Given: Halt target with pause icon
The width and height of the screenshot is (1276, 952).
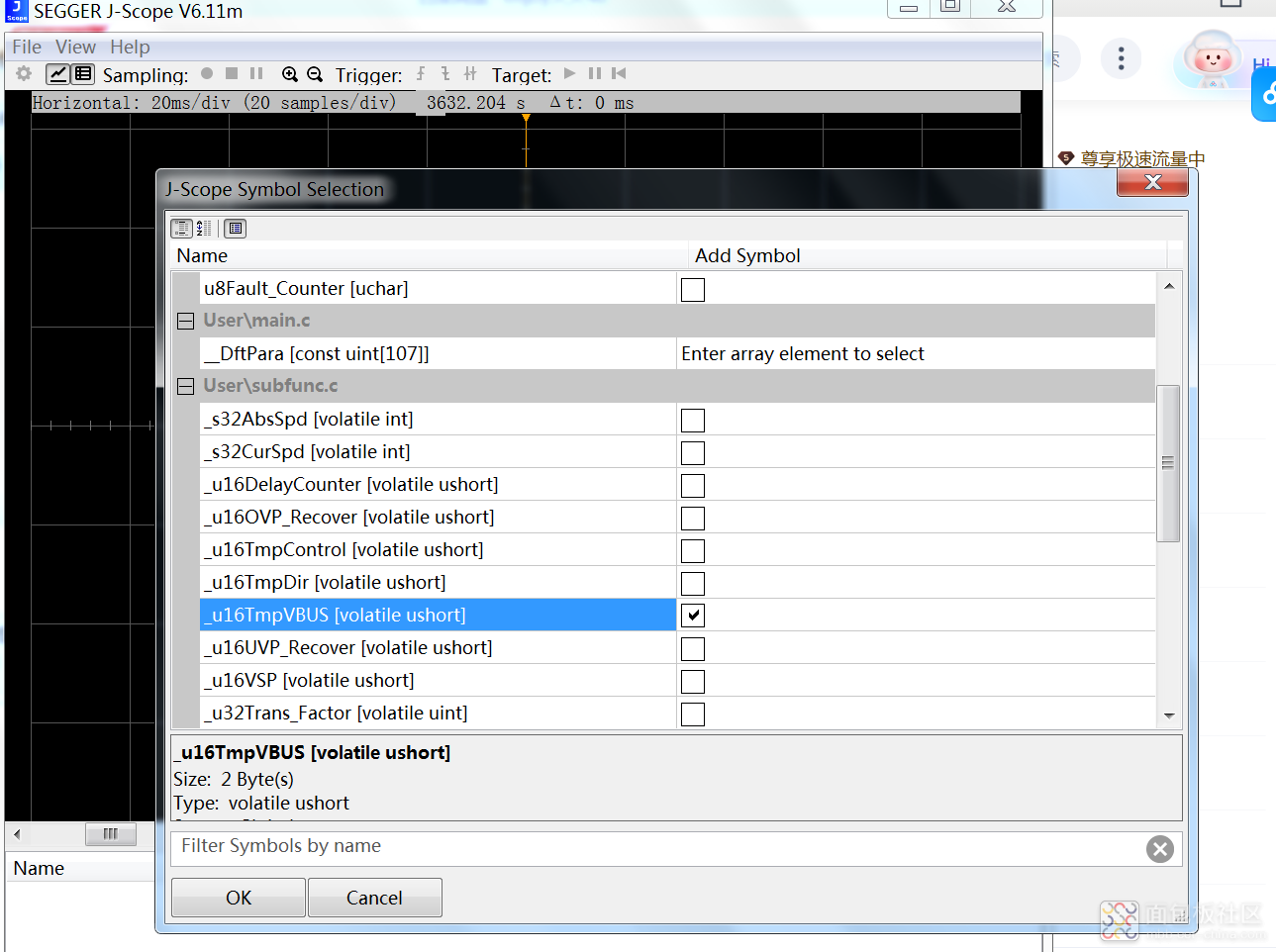Looking at the screenshot, I should (x=594, y=73).
